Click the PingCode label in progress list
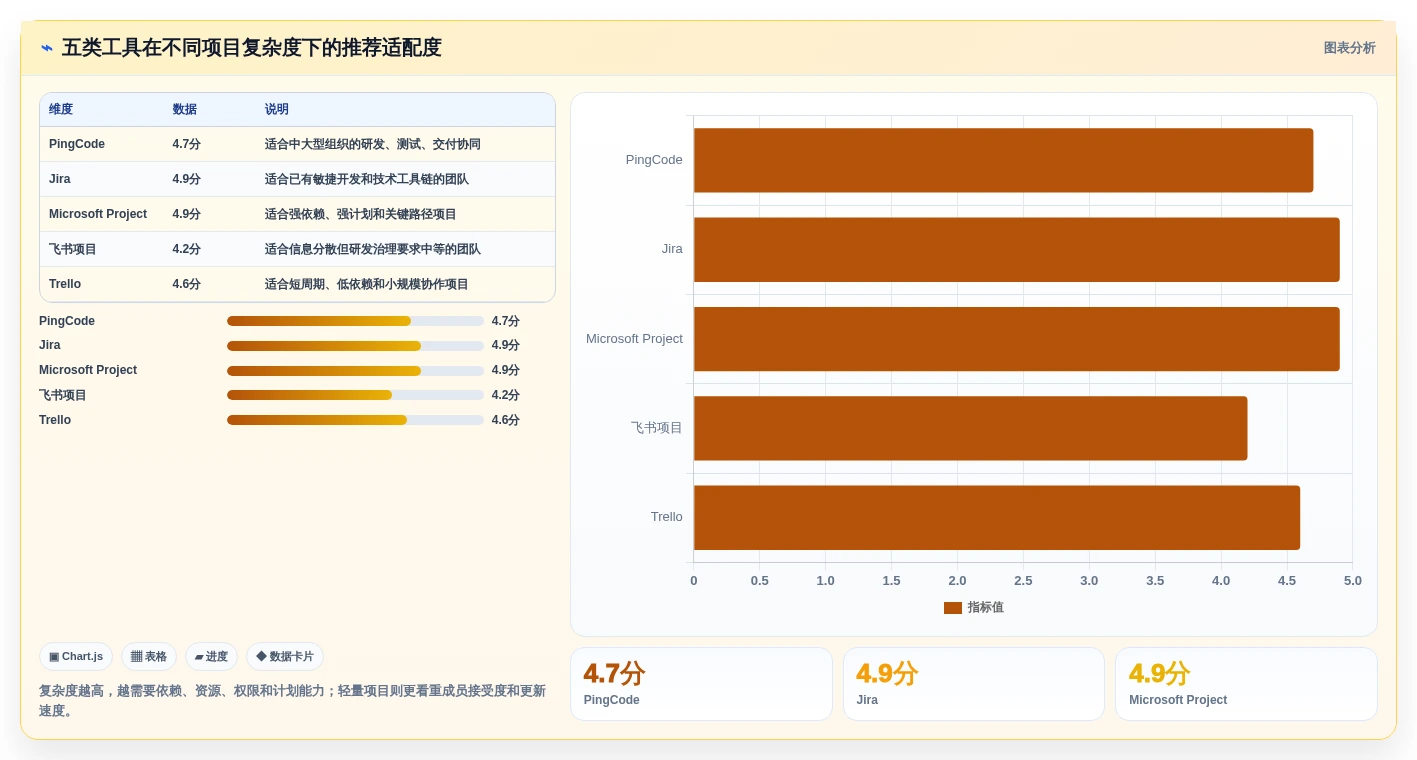Screen dimensions: 1417x760 pos(67,321)
